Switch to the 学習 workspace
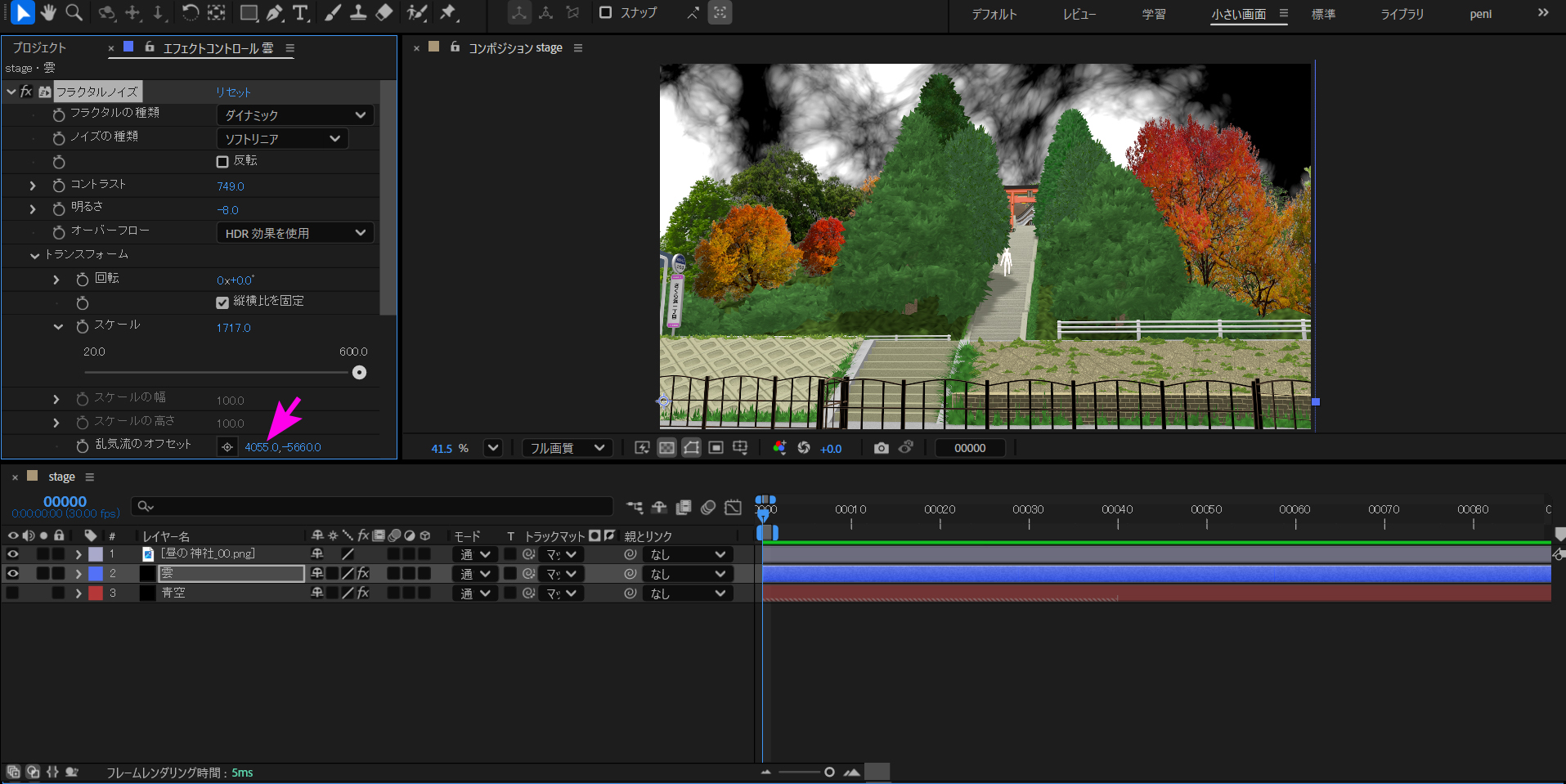Screen dimensions: 1566x784 (x=1153, y=14)
